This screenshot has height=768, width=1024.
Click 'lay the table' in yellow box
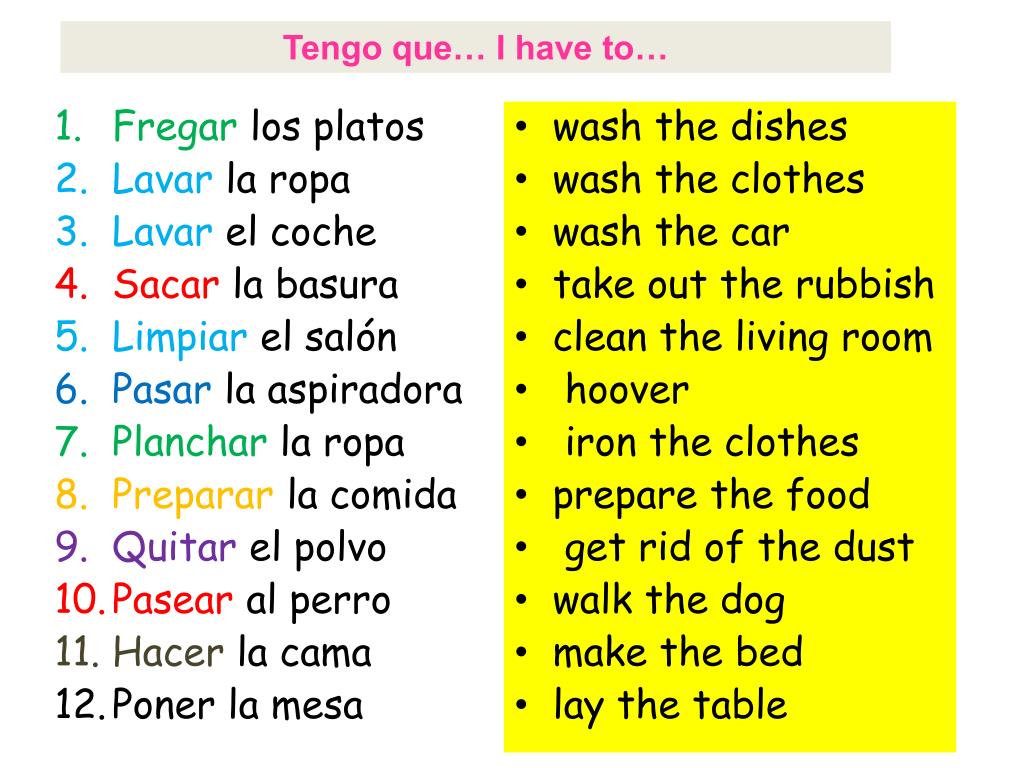pos(670,706)
